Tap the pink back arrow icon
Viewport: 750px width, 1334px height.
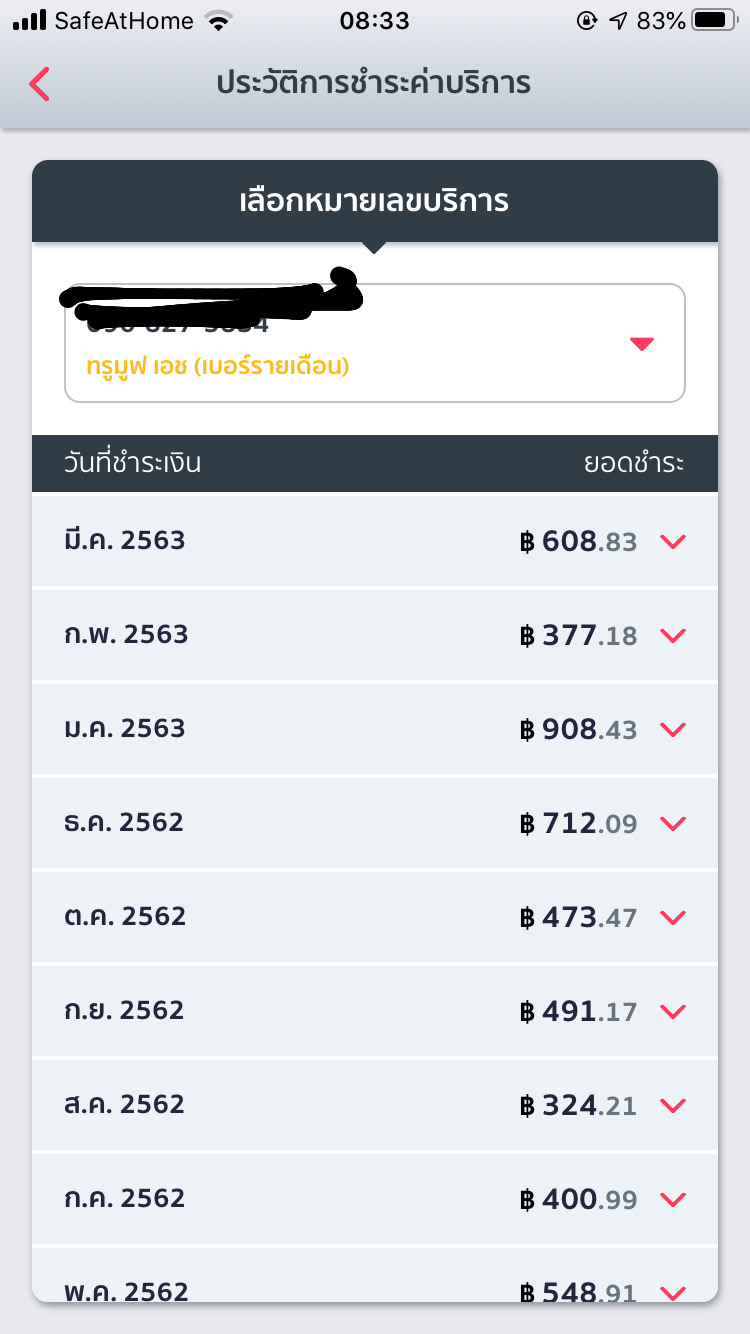click(40, 84)
